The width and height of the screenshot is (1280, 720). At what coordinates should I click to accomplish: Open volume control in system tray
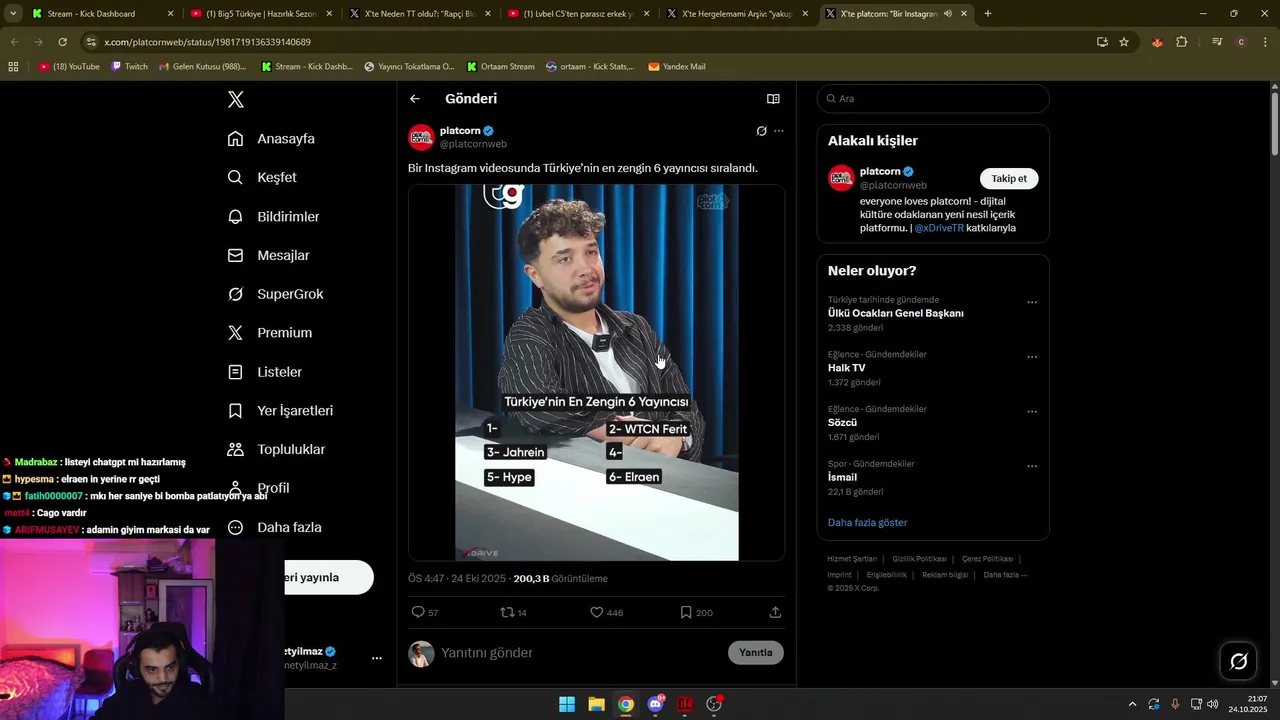(x=1212, y=704)
